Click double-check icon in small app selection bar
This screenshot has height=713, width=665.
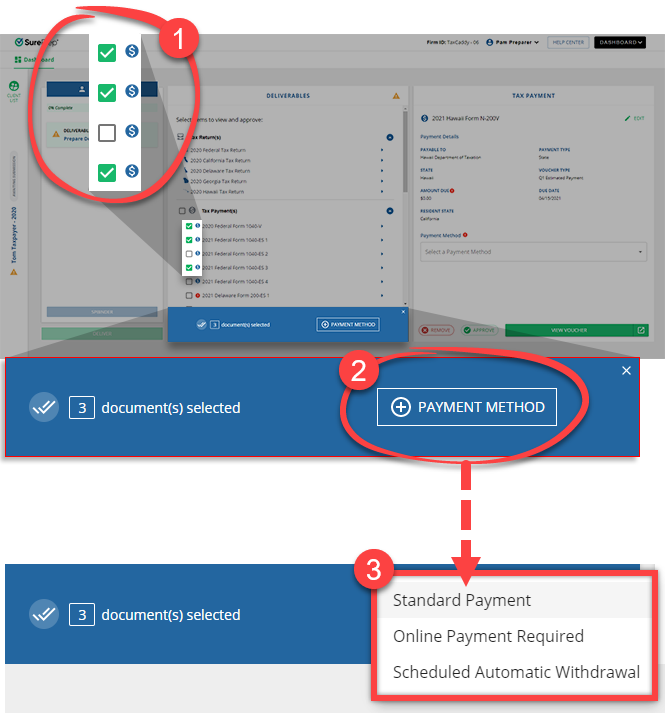202,324
